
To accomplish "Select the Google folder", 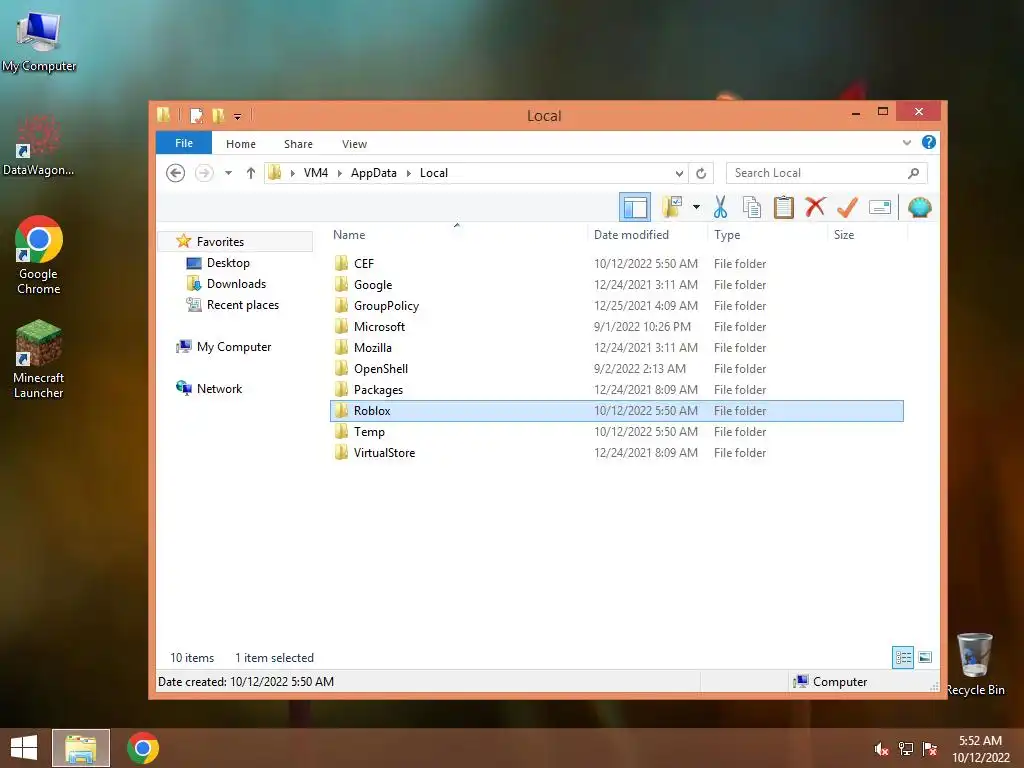I will [616, 285].
